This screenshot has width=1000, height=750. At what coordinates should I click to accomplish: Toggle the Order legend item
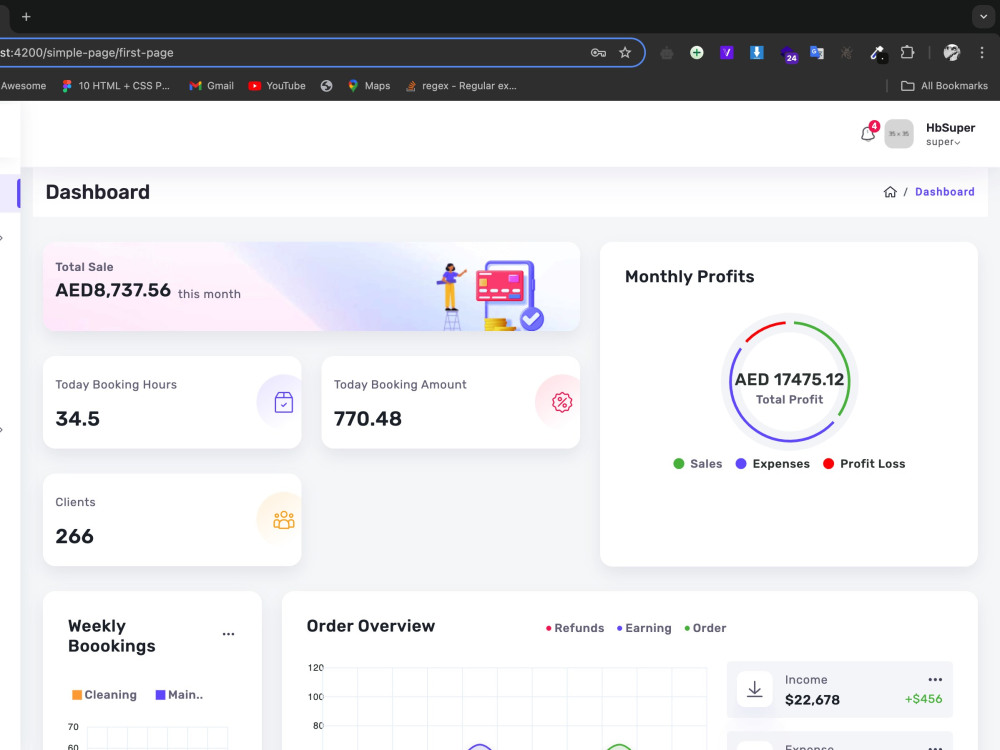[x=705, y=628]
